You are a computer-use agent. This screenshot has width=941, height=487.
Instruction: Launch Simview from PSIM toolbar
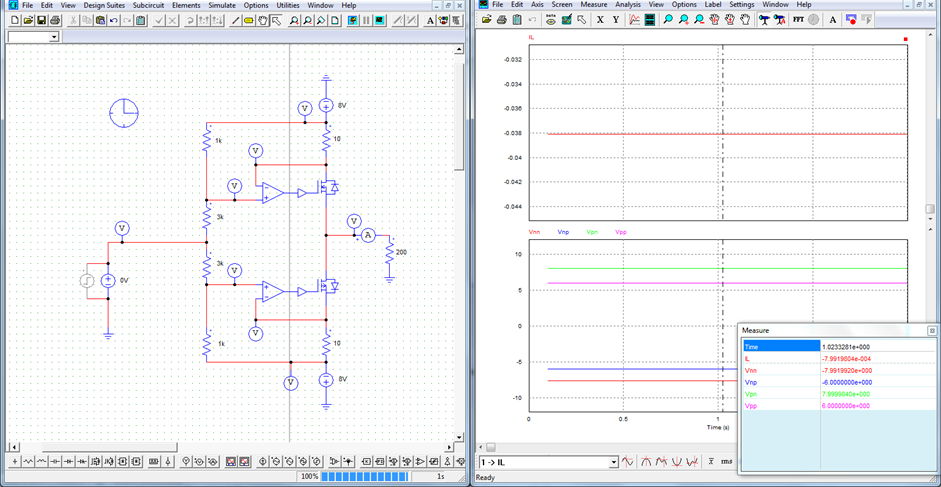[380, 20]
